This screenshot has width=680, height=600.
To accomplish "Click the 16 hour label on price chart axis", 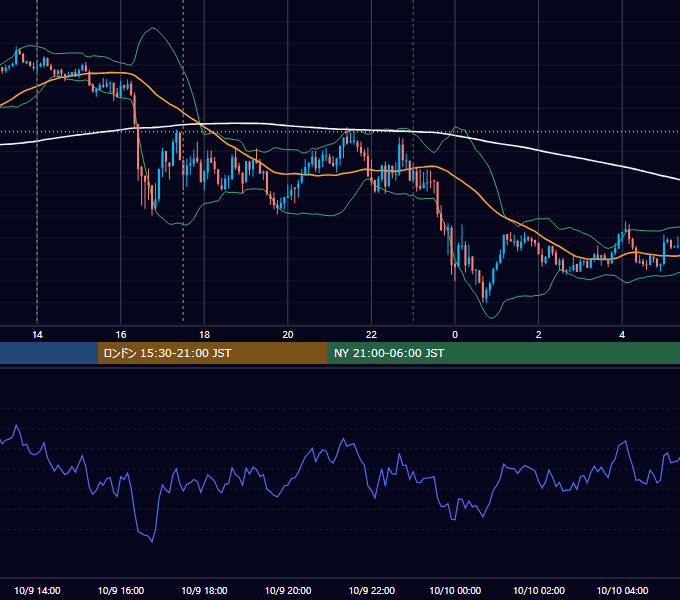I will coord(121,335).
